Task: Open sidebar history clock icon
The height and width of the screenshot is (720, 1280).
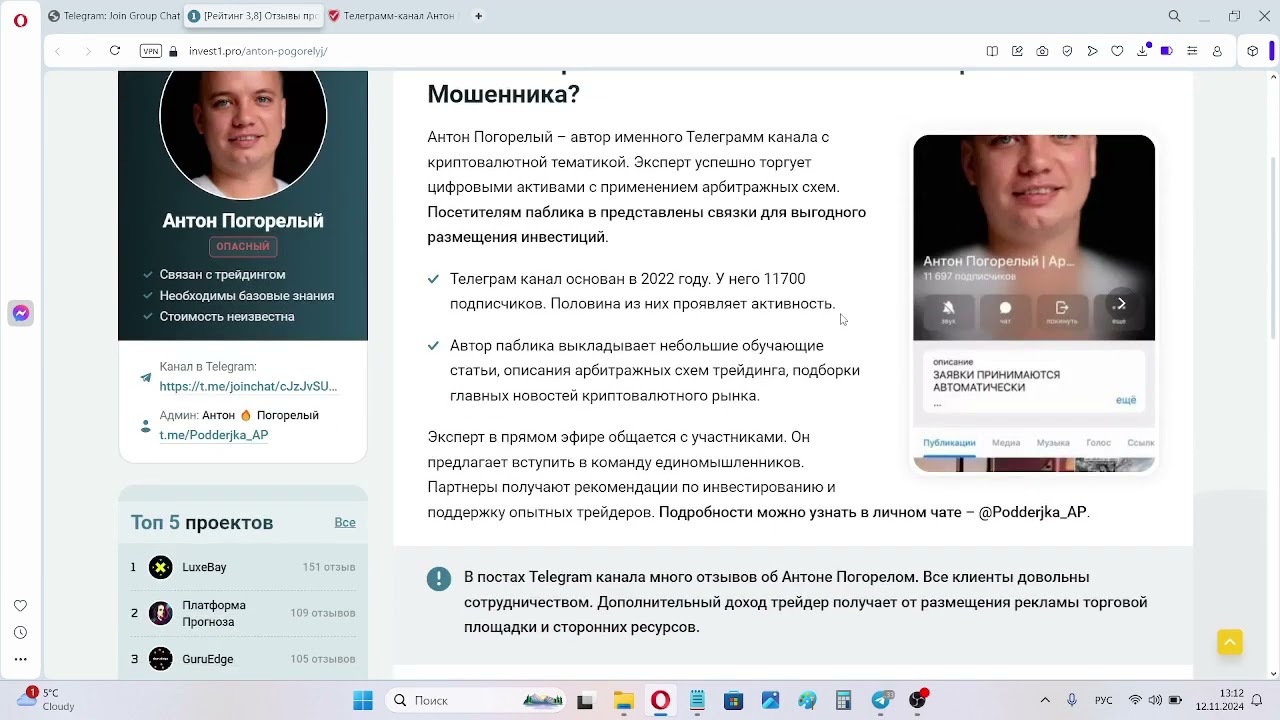Action: 20,633
